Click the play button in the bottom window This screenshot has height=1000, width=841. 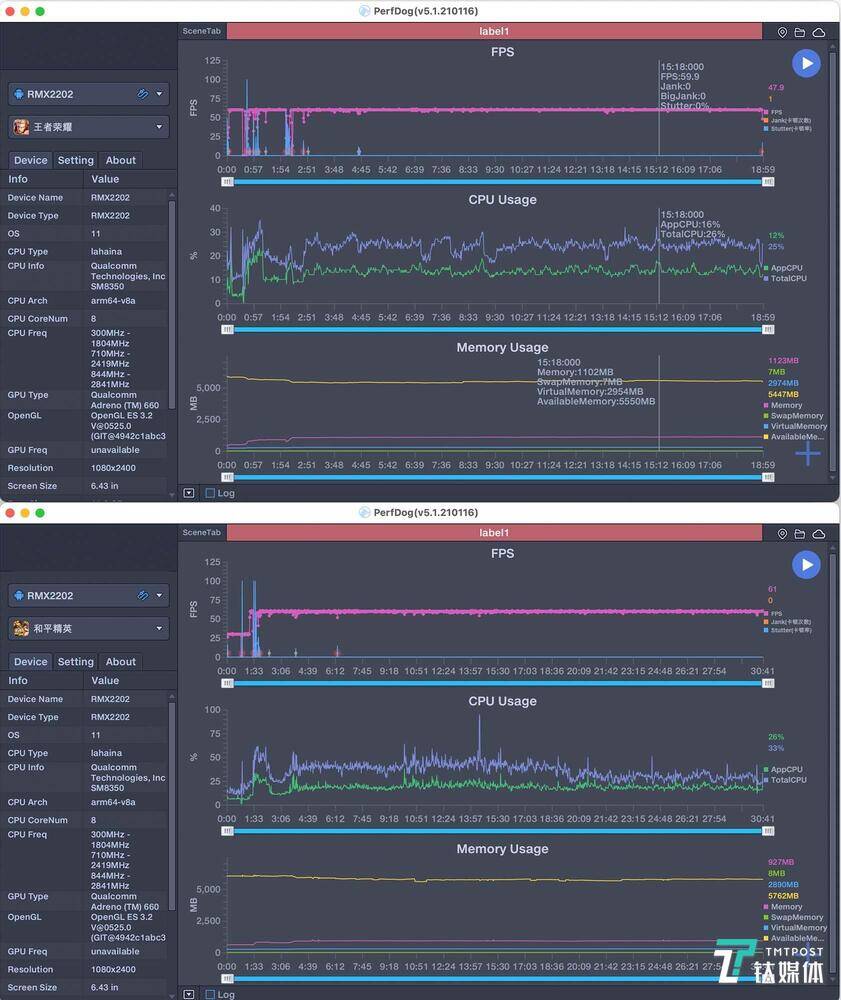pyautogui.click(x=806, y=565)
